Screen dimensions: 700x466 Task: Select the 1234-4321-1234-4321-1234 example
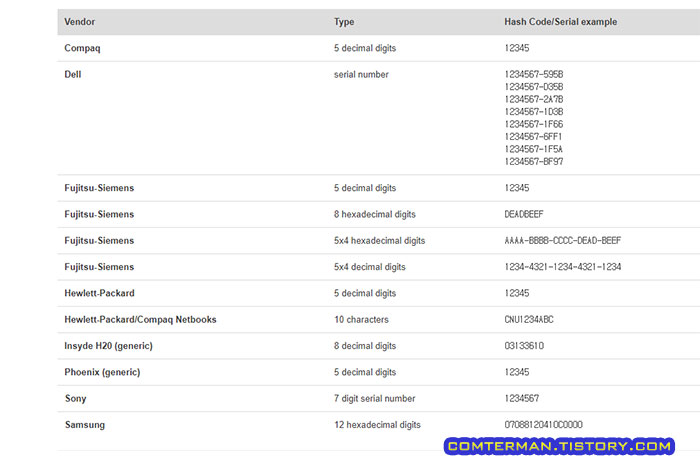coord(562,267)
